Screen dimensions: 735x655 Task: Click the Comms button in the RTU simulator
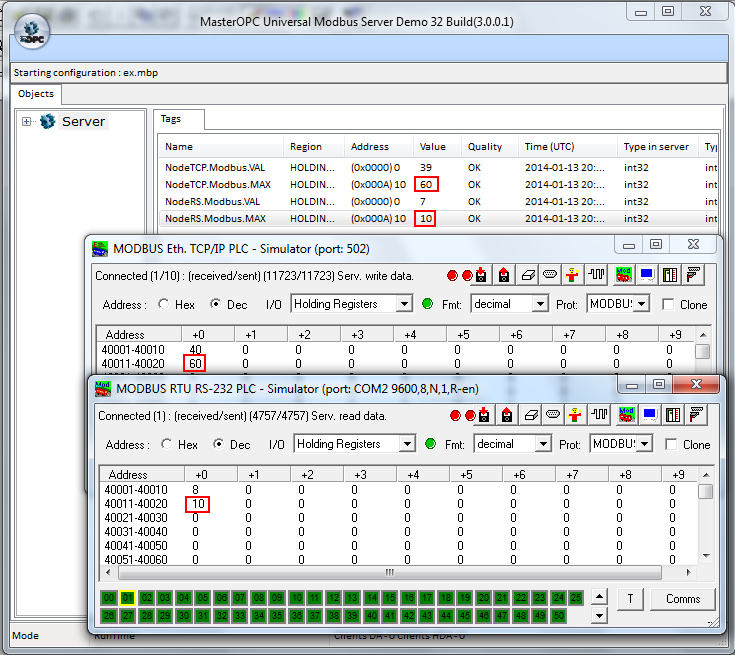(x=683, y=599)
